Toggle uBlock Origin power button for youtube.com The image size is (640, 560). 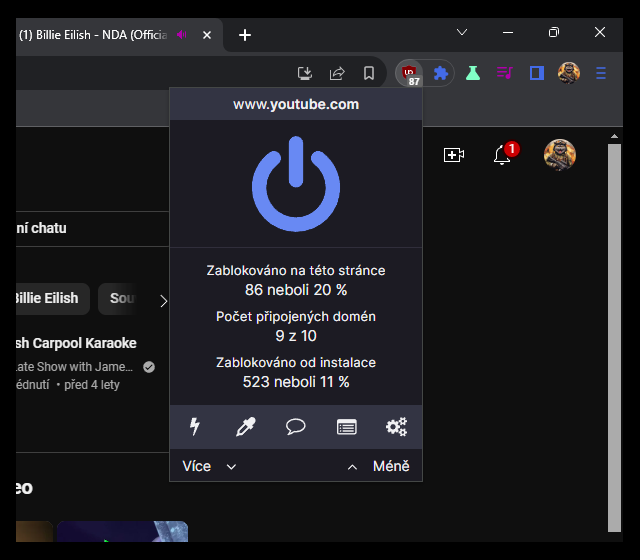point(296,184)
